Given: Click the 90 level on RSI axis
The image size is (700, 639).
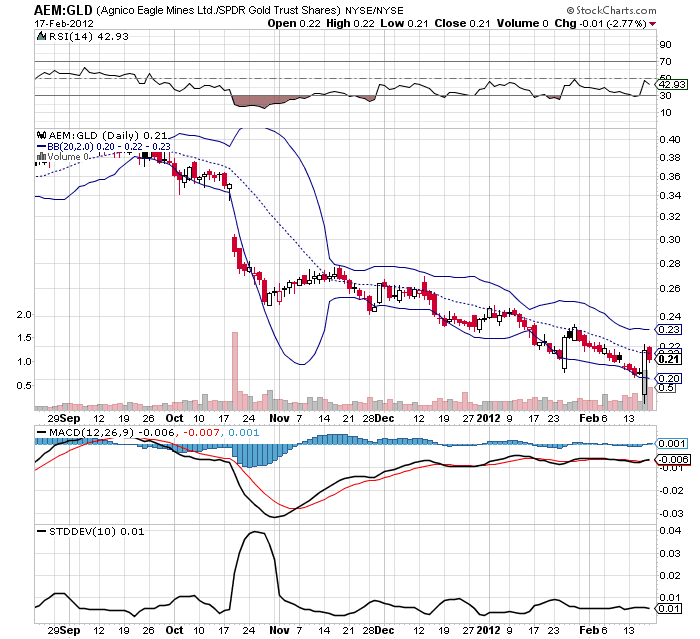Looking at the screenshot, I should click(x=665, y=45).
